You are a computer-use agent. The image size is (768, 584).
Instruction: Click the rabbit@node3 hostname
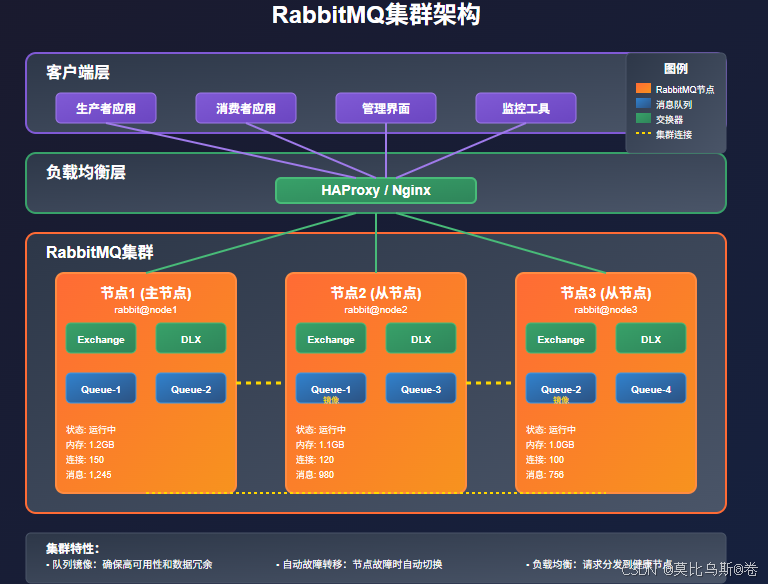[606, 310]
